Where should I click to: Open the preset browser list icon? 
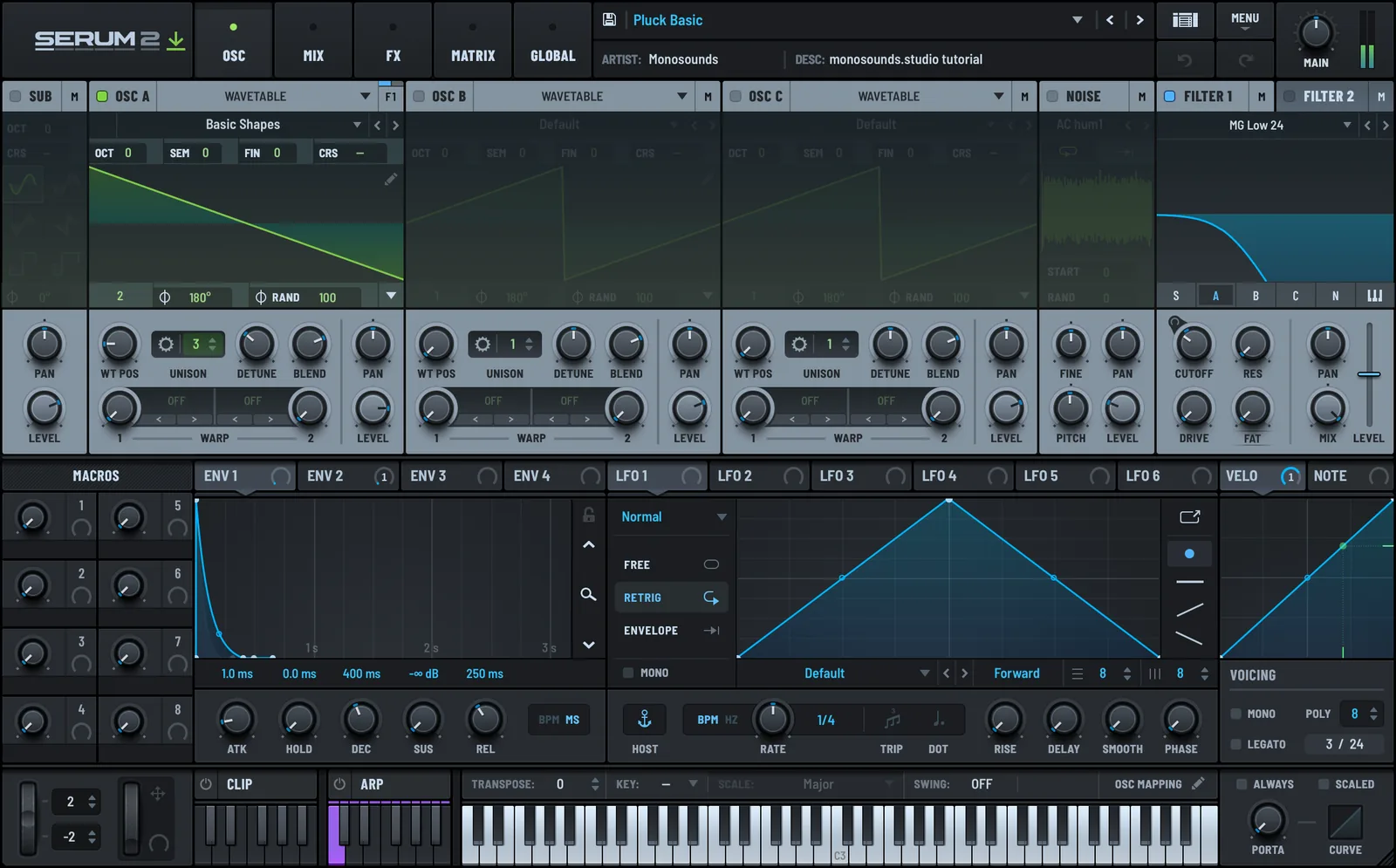[x=1184, y=20]
